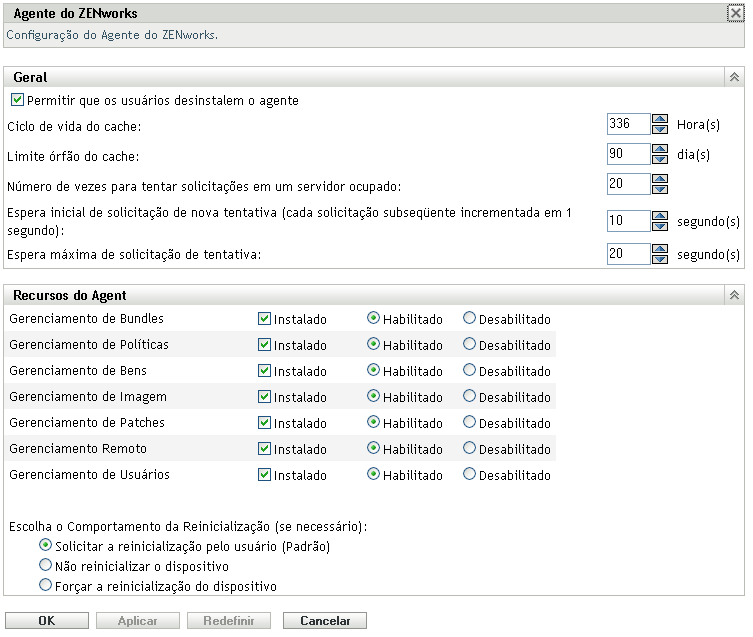Decrease Espera inicial de solicitação seconds
Image resolution: width=753 pixels, height=637 pixels.
coord(660,226)
